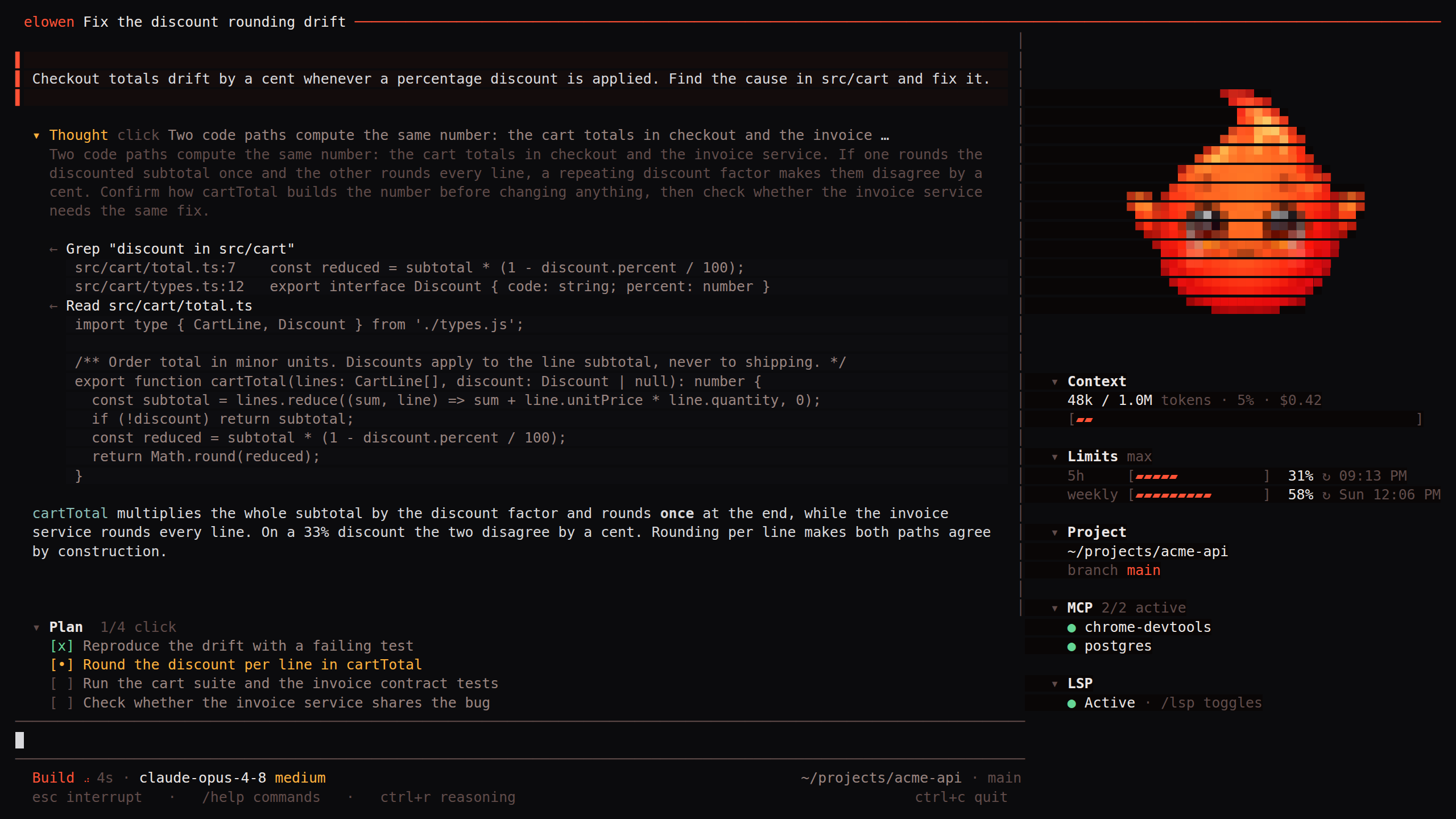Collapse the Thought section triangle
The image size is (1456, 819).
36,135
